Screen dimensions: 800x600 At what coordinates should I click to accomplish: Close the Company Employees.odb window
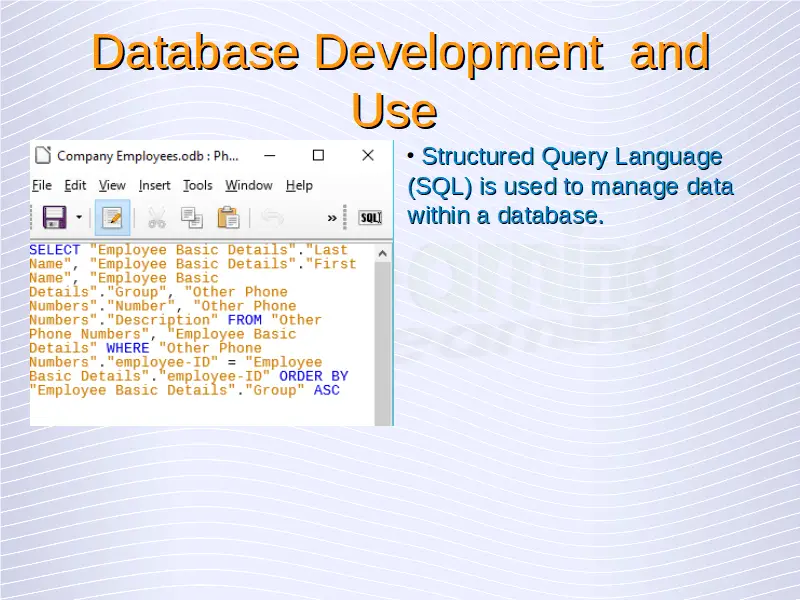tap(367, 155)
